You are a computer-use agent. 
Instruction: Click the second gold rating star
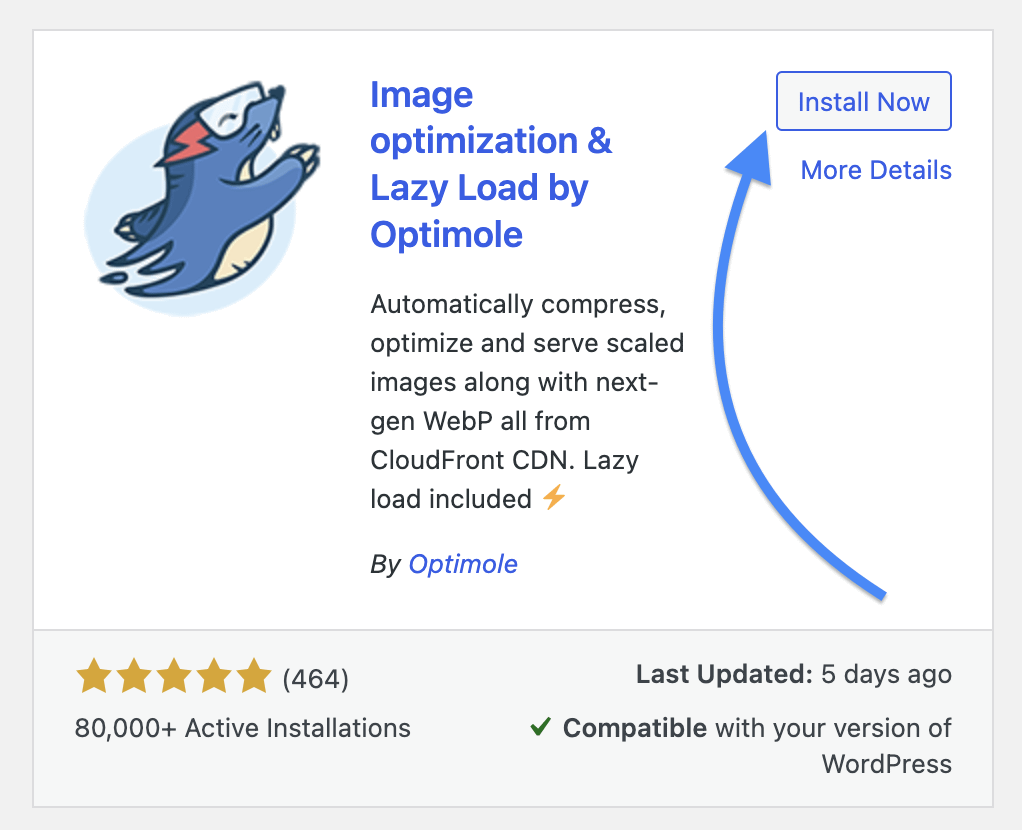(x=134, y=677)
